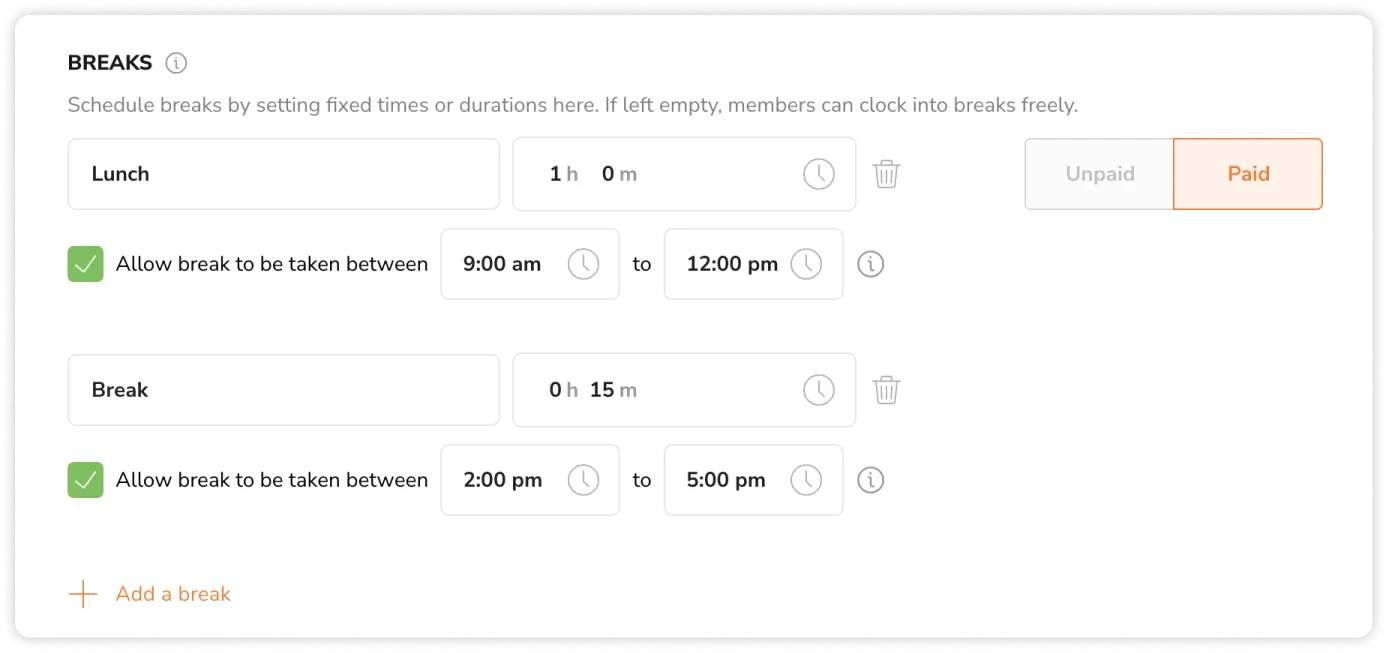
Task: Delete the 15-minute Break with trash icon
Action: click(886, 390)
